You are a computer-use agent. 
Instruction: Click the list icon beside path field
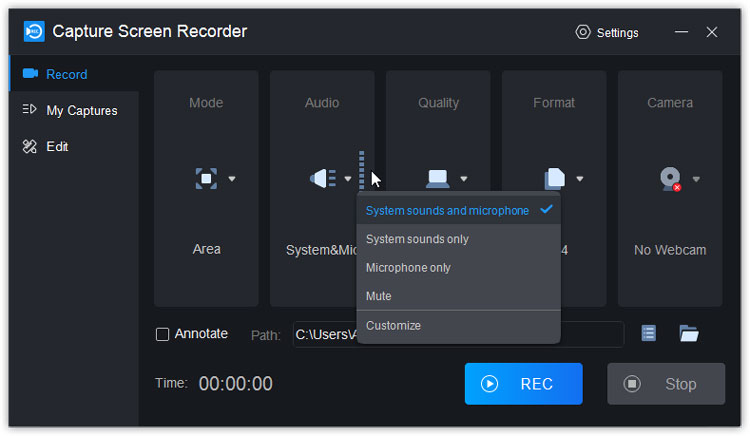point(649,333)
